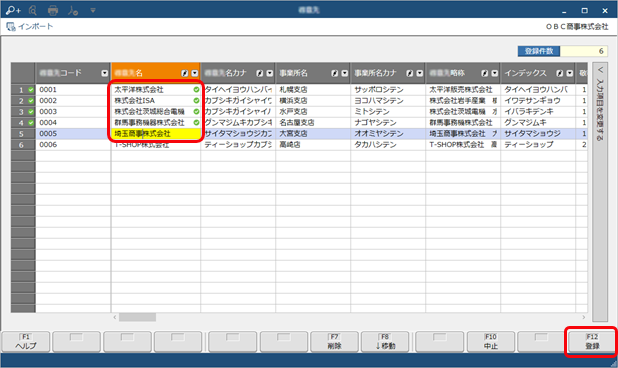Open the dropdown arrow in the 略称 header
This screenshot has height=368, width=618.
tap(495, 73)
